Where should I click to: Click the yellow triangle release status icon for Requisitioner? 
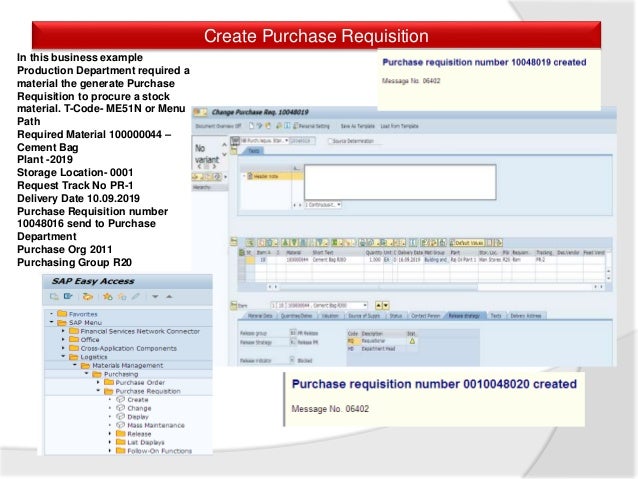point(412,341)
